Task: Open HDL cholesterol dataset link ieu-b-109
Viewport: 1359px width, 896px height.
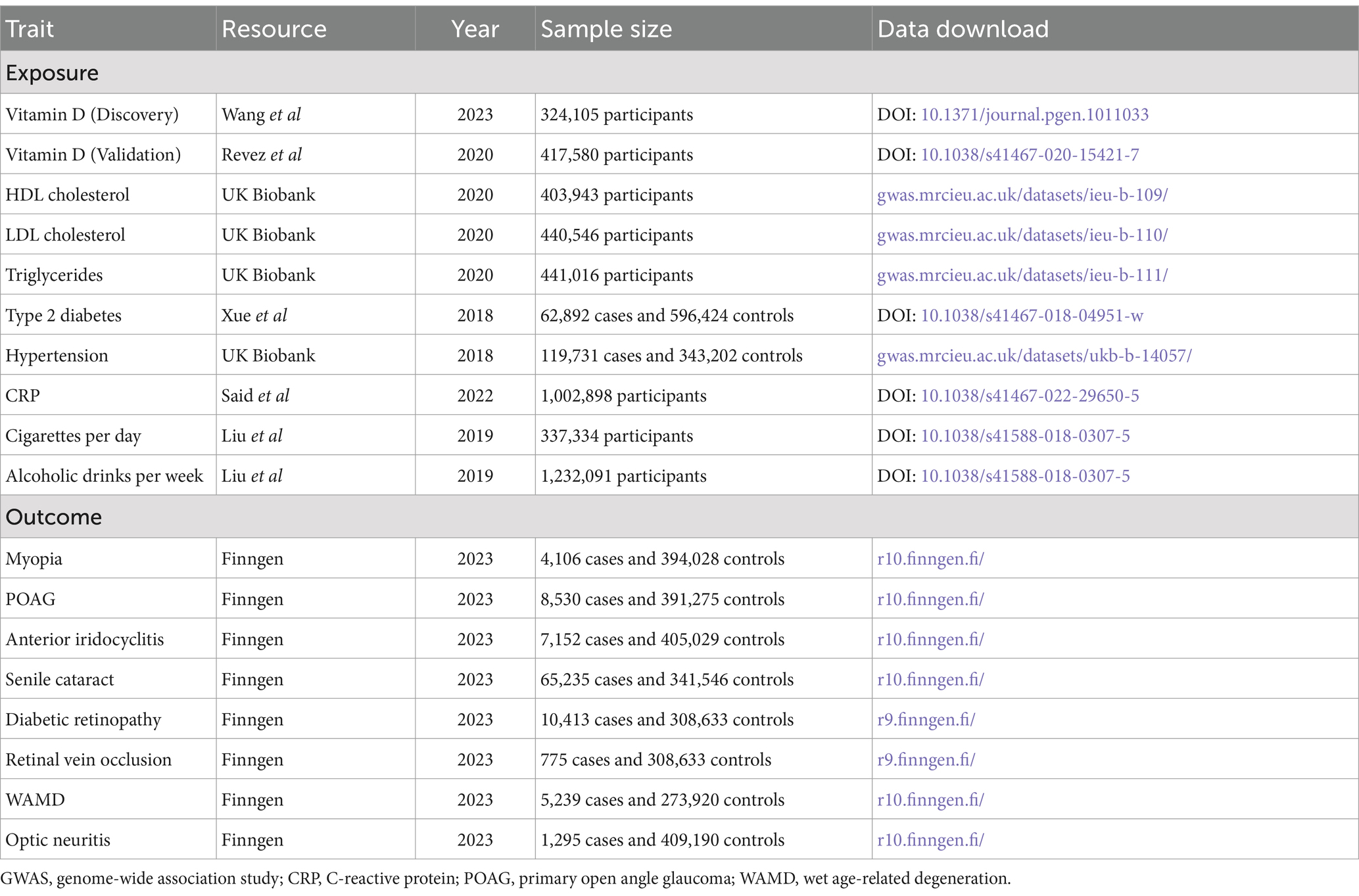Action: pyautogui.click(x=1022, y=195)
